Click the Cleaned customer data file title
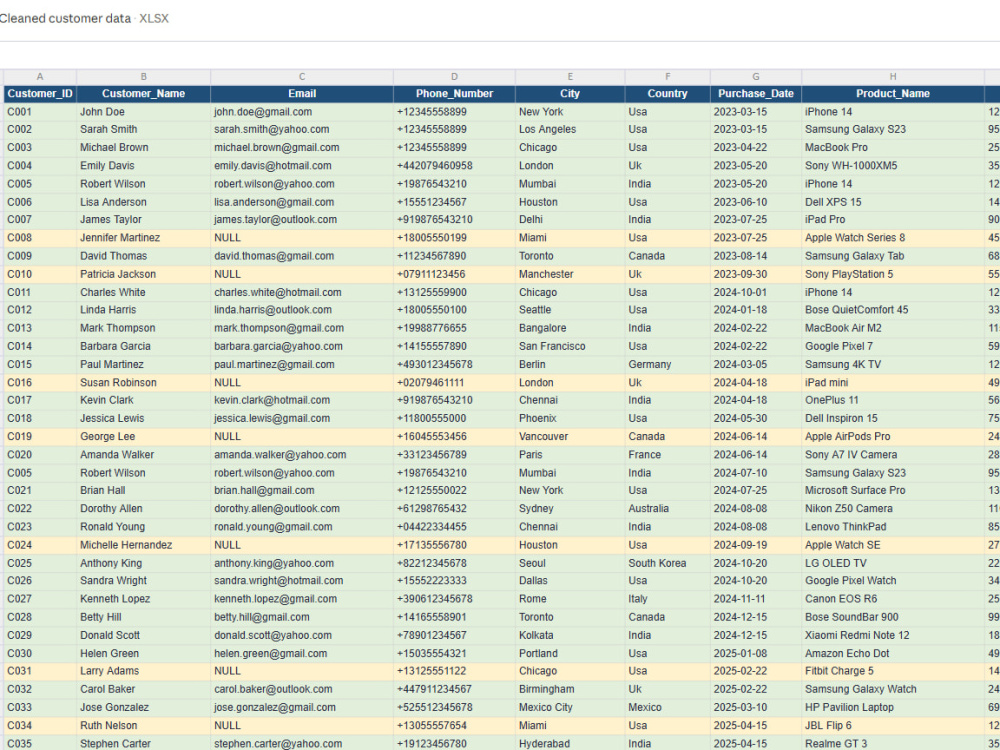 point(64,18)
